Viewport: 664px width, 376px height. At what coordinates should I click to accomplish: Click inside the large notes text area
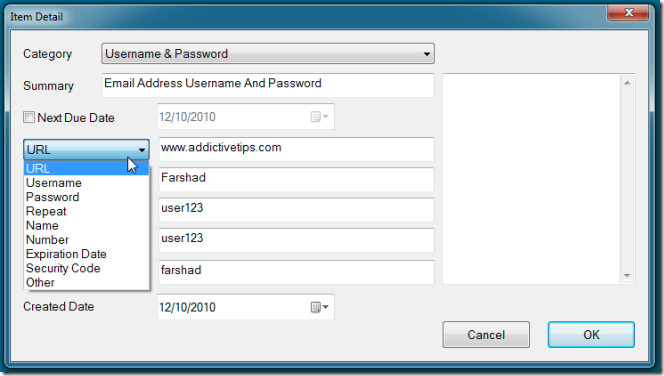click(531, 179)
